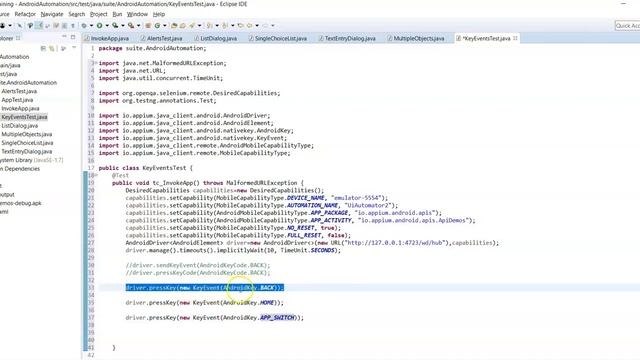Minimize the Package Explorer view
Image resolution: width=640 pixels, height=360 pixels.
point(64,37)
